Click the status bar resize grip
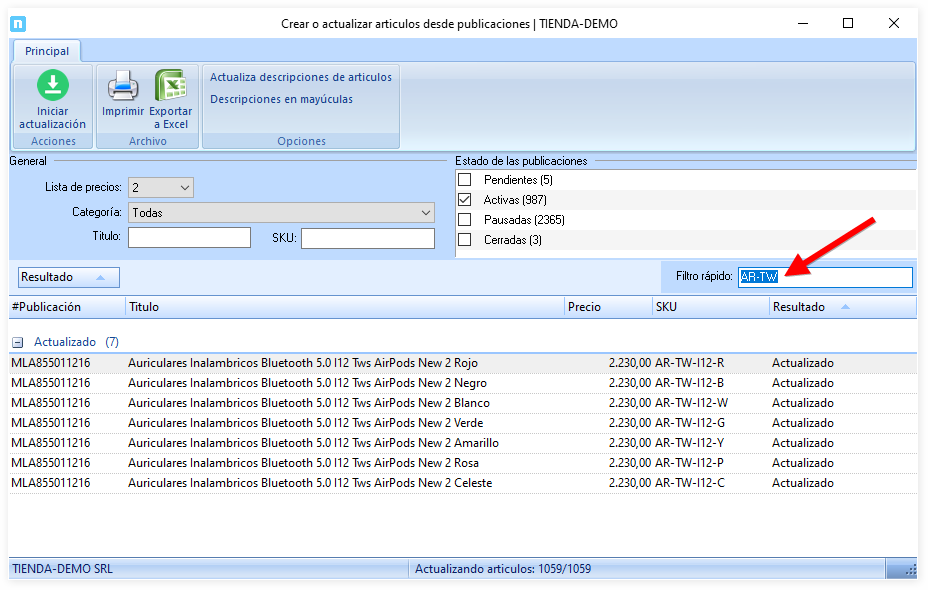 (909, 569)
